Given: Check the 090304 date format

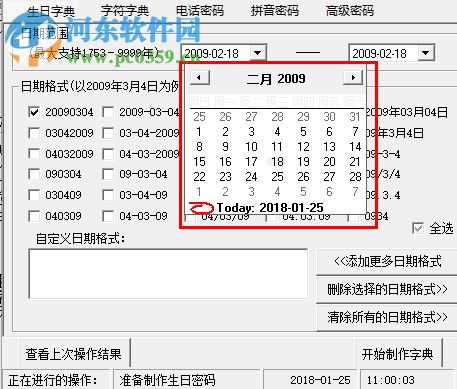Looking at the screenshot, I should click(34, 174).
